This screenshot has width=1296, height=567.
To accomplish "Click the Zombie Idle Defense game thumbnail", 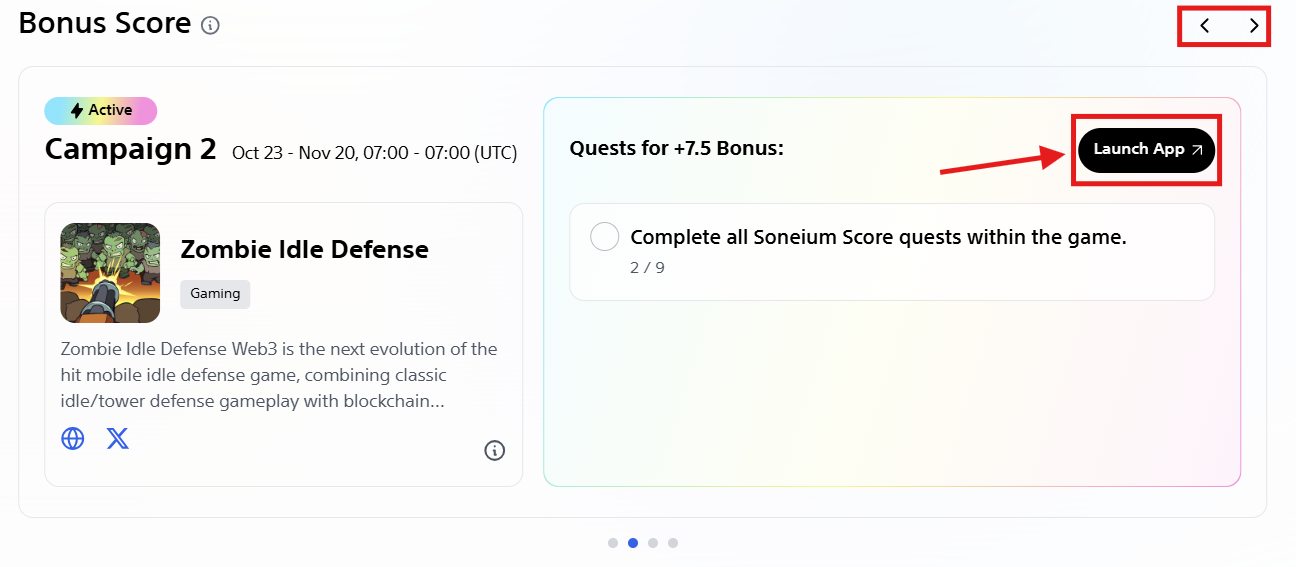I will point(110,273).
